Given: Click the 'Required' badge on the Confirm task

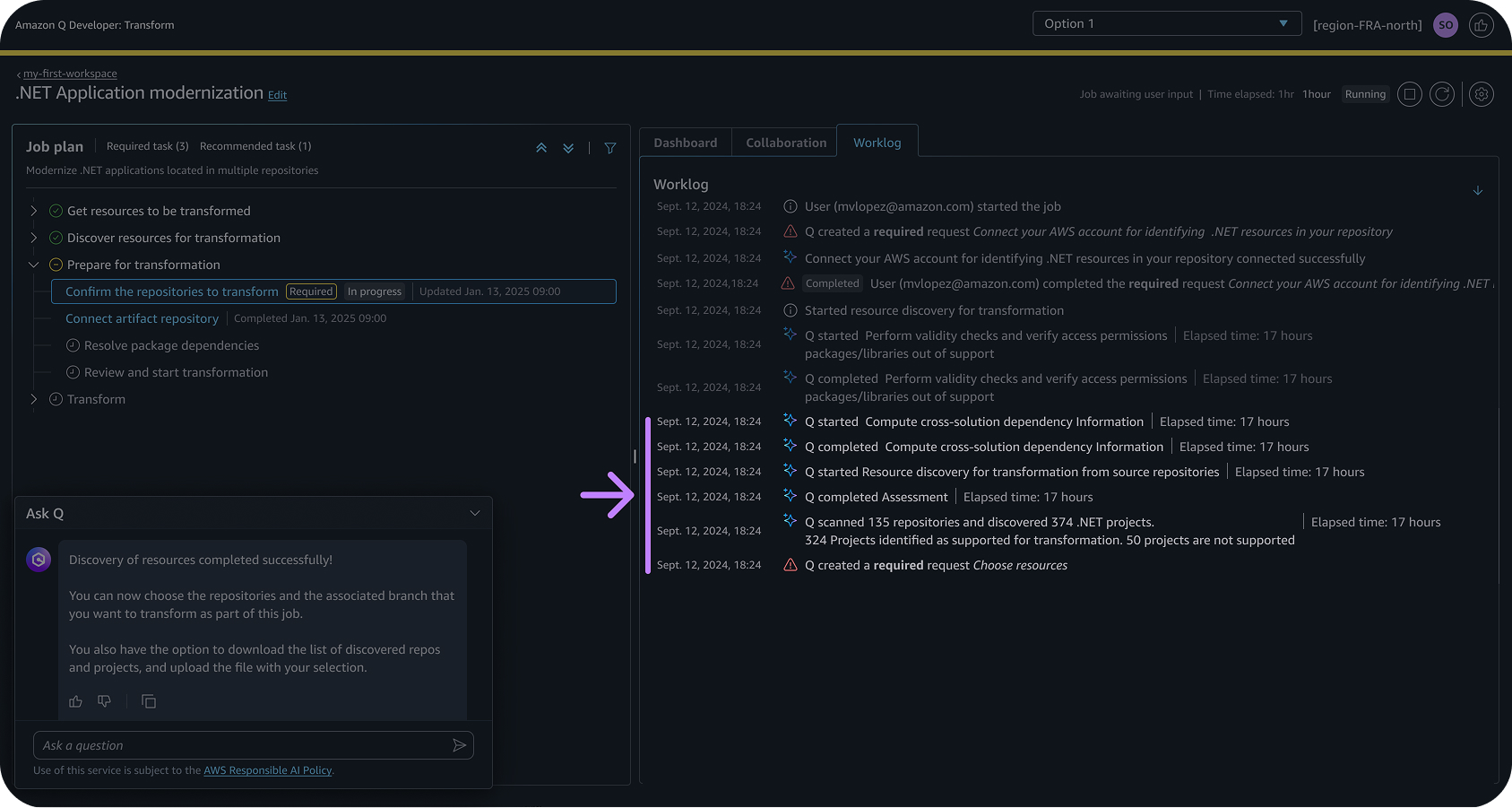Looking at the screenshot, I should [x=311, y=291].
